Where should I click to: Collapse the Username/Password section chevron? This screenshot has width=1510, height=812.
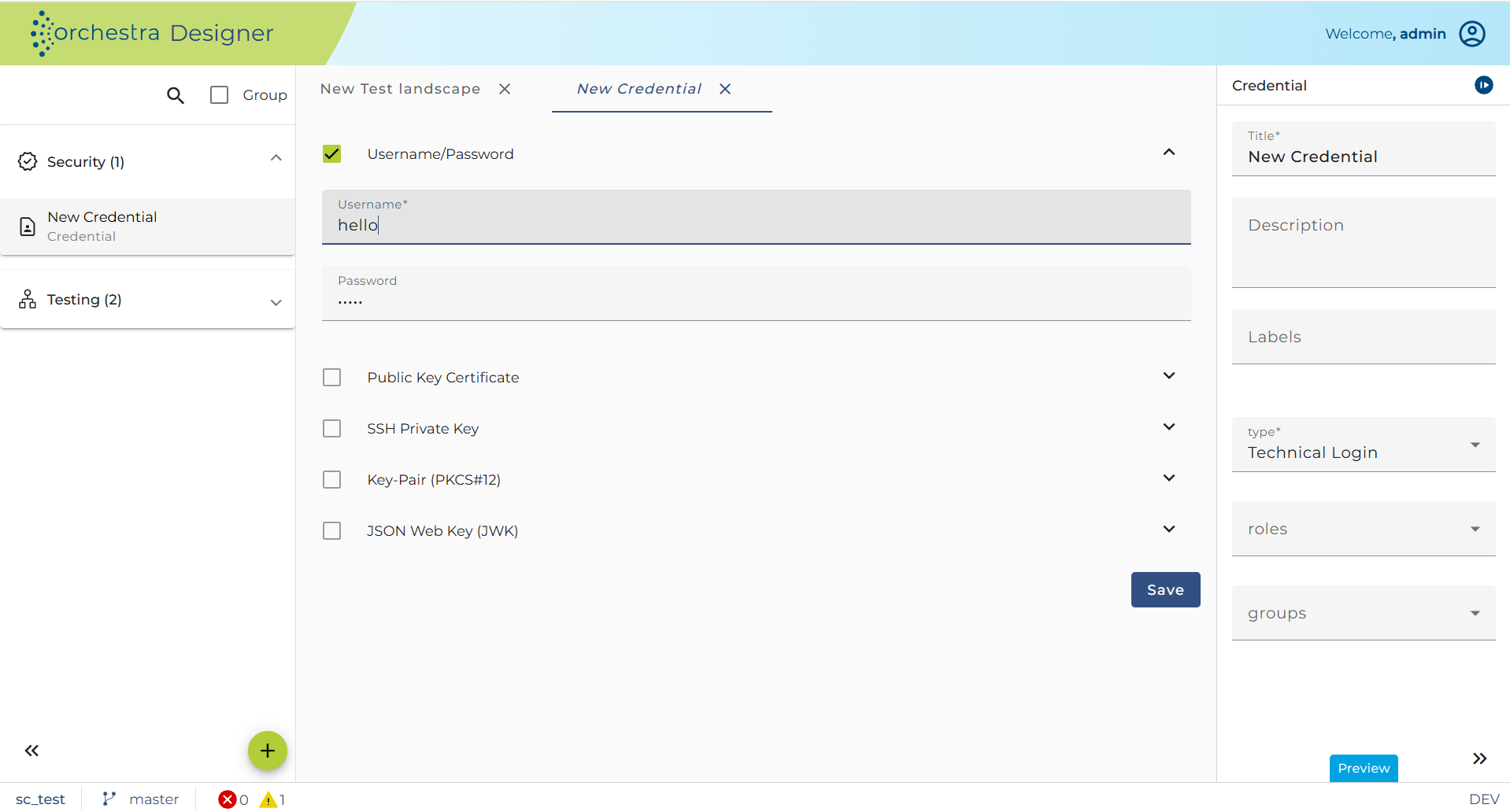tap(1169, 152)
